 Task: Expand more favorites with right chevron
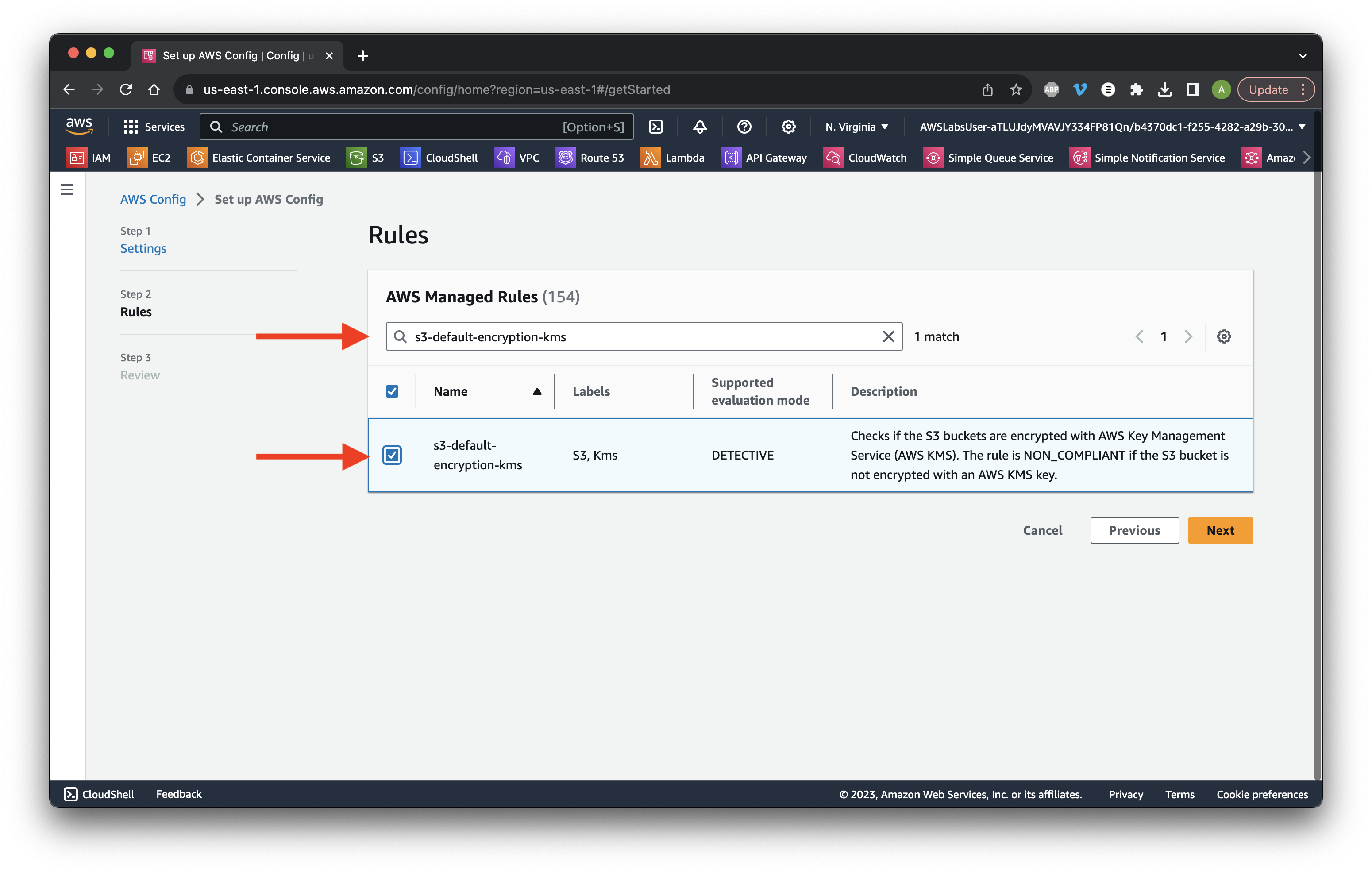click(1306, 158)
